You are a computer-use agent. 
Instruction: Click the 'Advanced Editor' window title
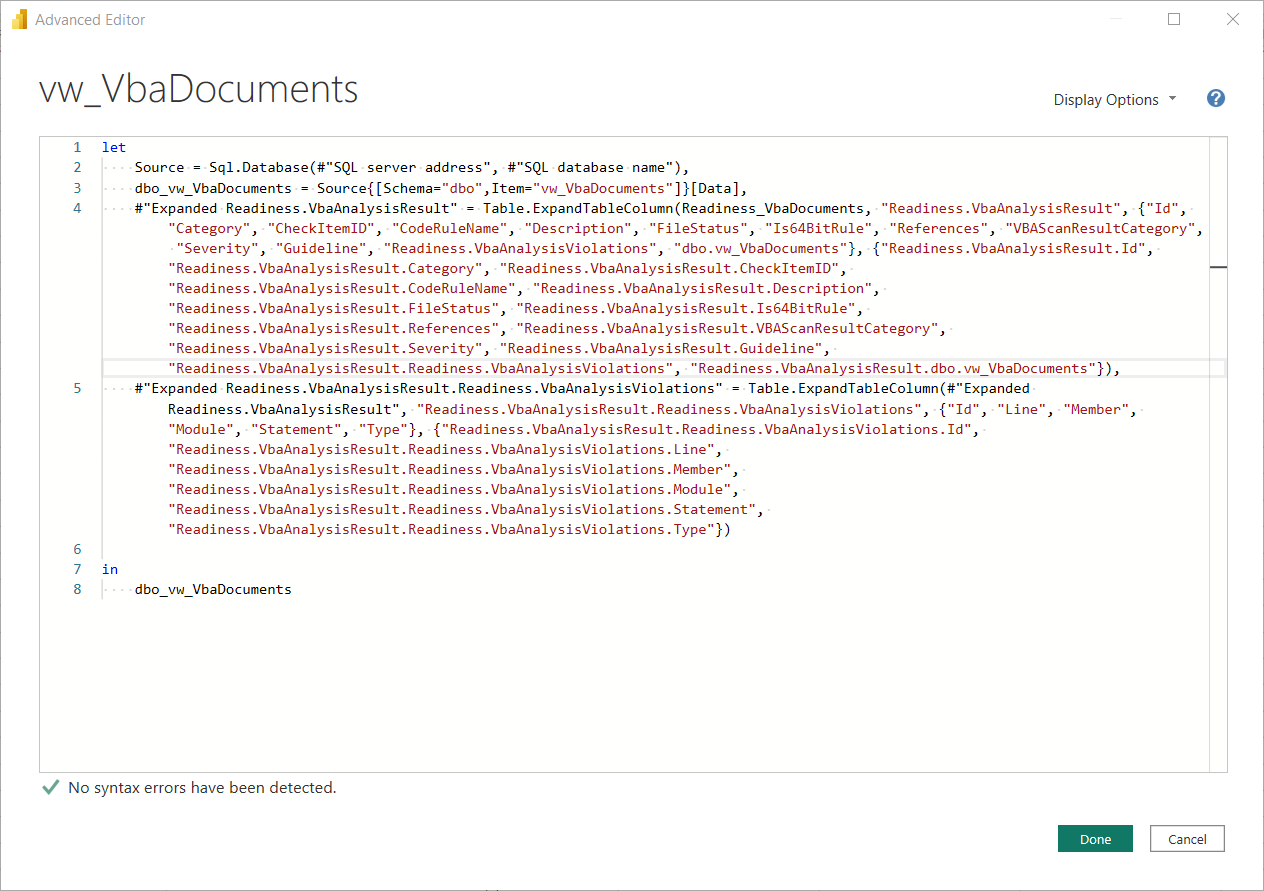(90, 19)
